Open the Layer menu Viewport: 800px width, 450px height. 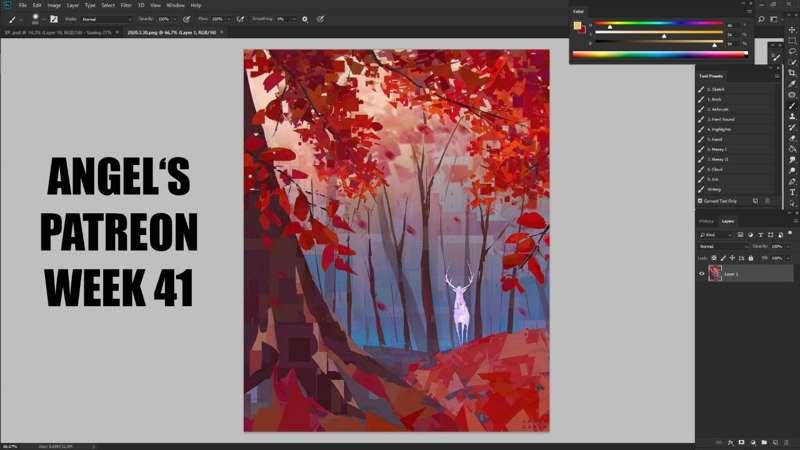(x=73, y=5)
